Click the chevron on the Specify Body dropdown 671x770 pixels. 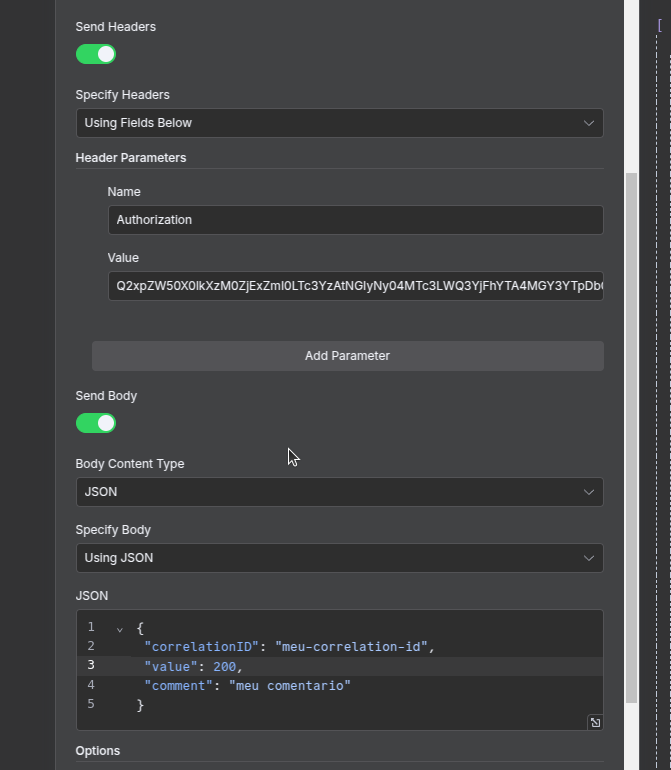pos(589,558)
